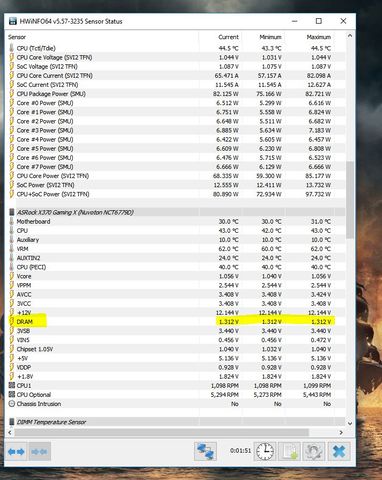
Task: Click the 1,098 RPM current CPU1 value
Action: (x=225, y=386)
